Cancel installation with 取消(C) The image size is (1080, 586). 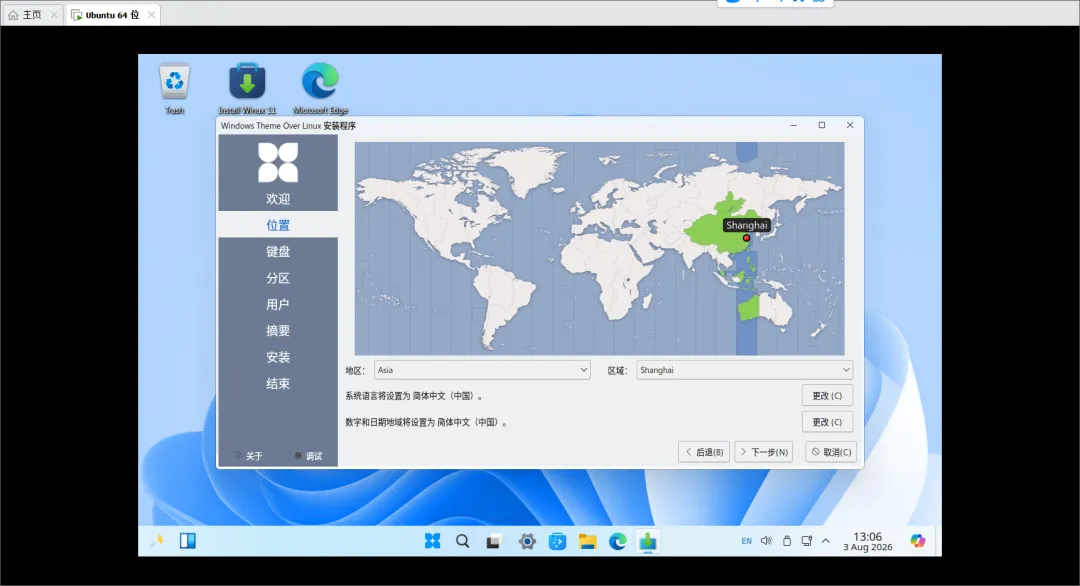tap(831, 452)
